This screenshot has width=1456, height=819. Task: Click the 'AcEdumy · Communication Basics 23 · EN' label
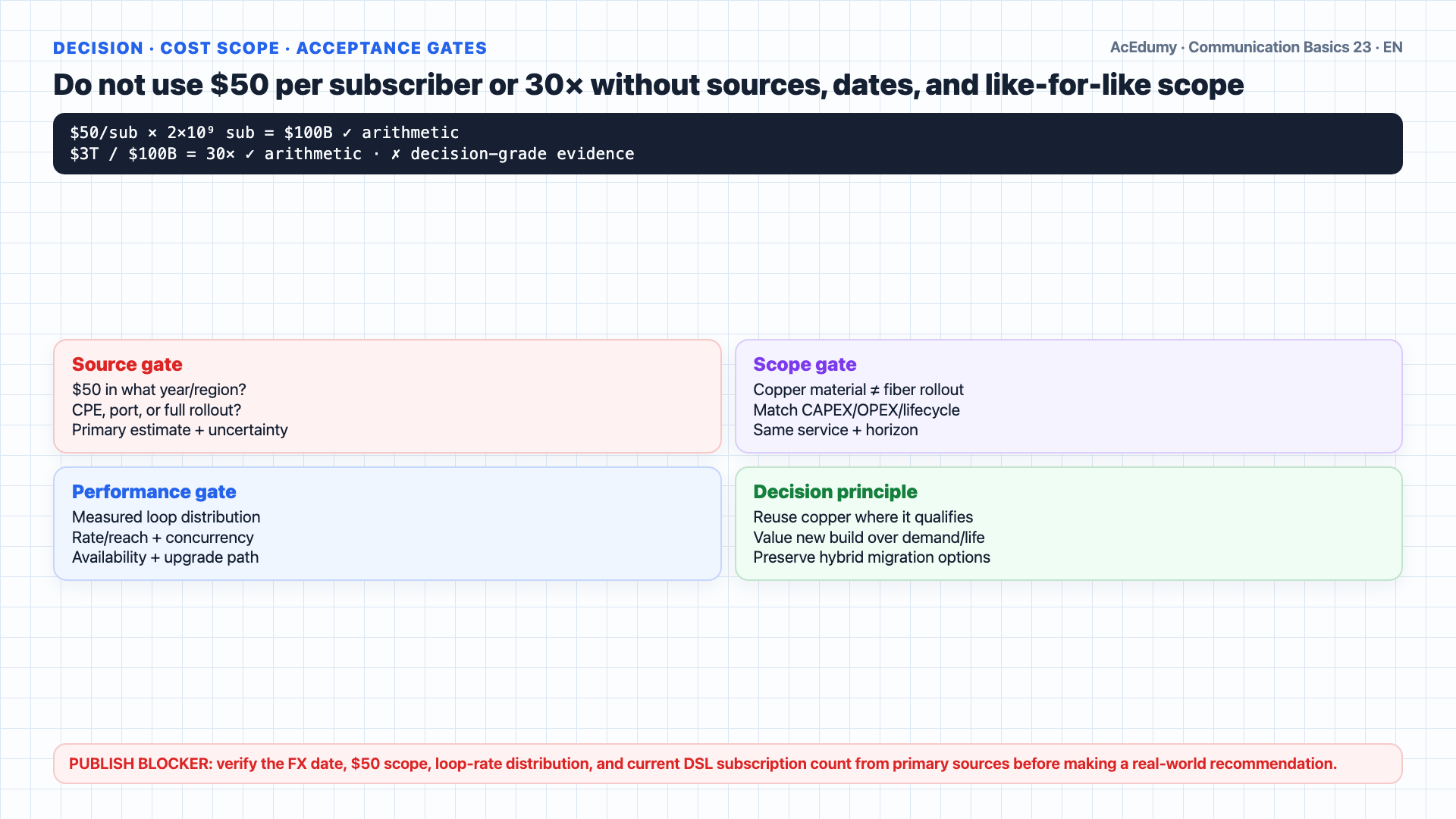click(1256, 47)
